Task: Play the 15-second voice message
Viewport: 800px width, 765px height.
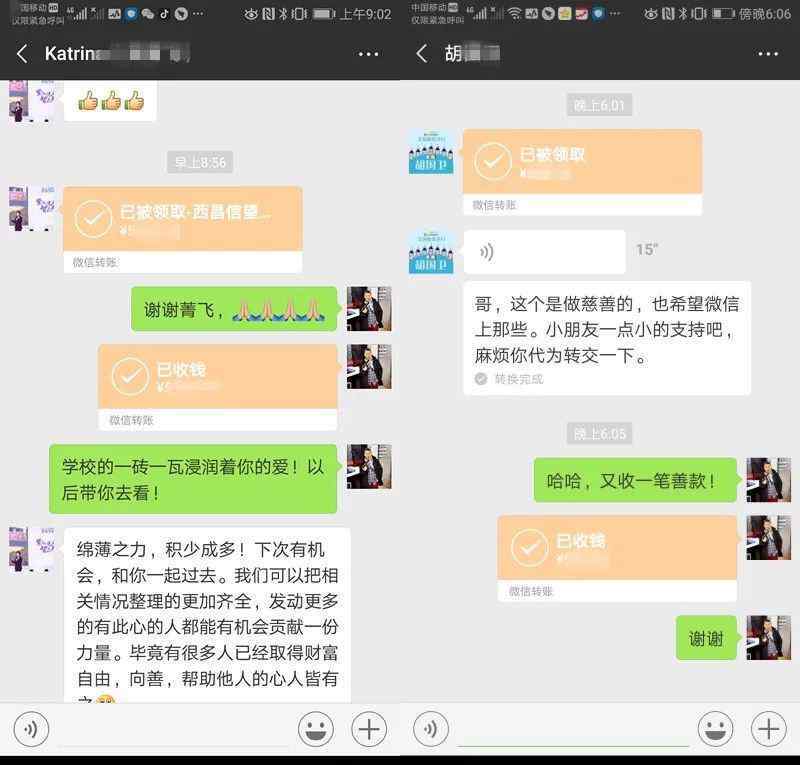Action: click(x=543, y=251)
